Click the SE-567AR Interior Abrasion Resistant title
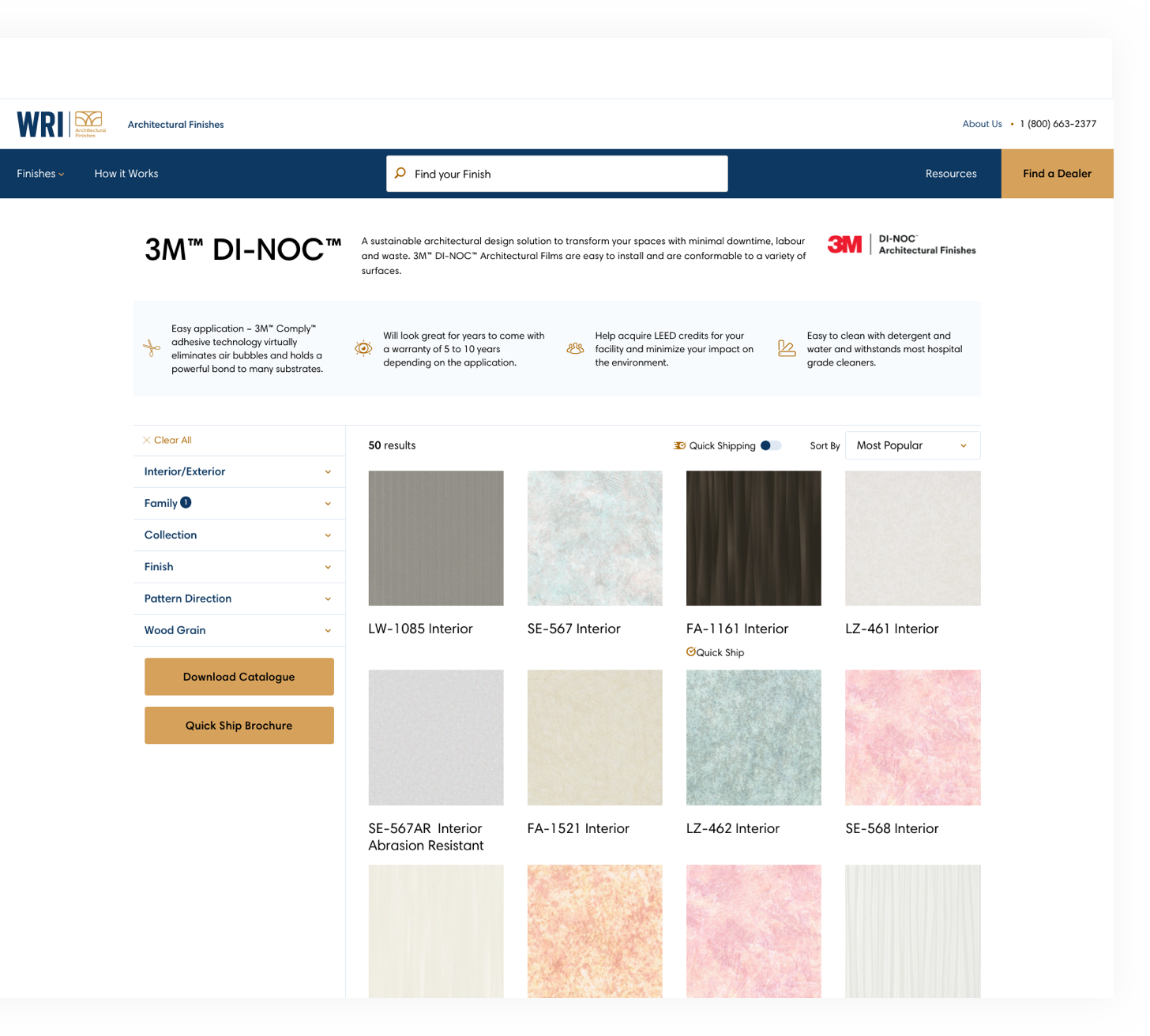 point(426,837)
